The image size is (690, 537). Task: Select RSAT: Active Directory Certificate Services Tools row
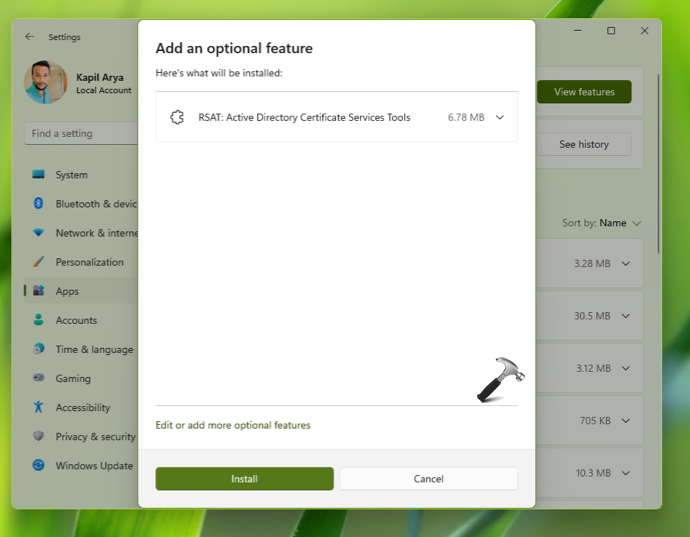(x=336, y=117)
